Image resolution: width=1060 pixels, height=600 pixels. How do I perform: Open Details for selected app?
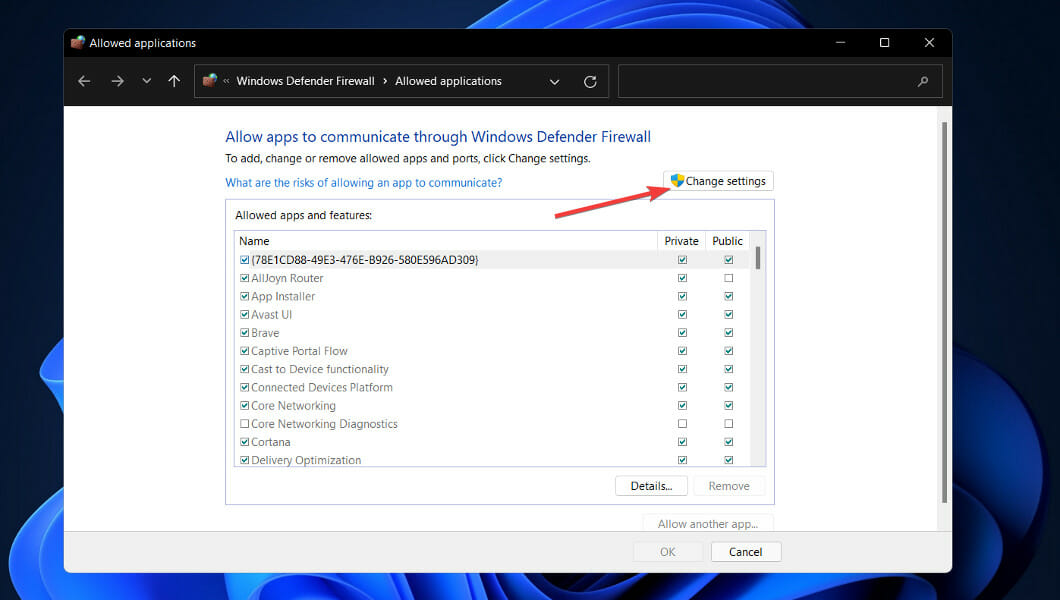(x=651, y=486)
